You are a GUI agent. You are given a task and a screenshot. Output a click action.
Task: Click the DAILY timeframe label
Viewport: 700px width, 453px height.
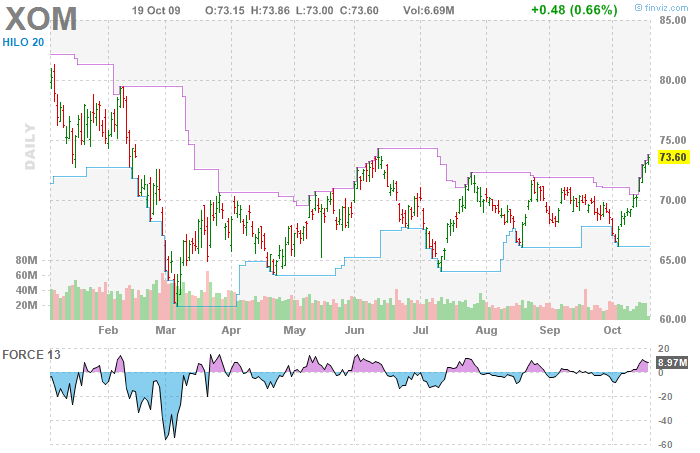31,147
